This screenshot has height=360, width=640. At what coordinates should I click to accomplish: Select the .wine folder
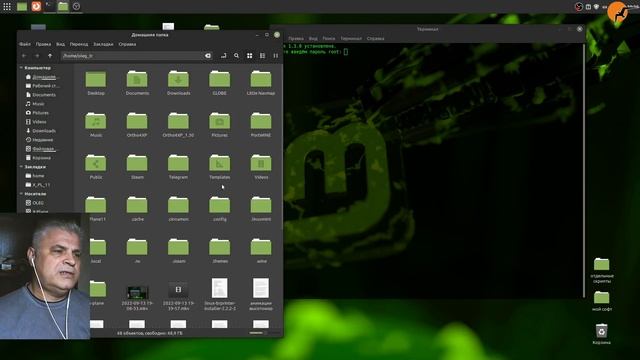point(261,247)
